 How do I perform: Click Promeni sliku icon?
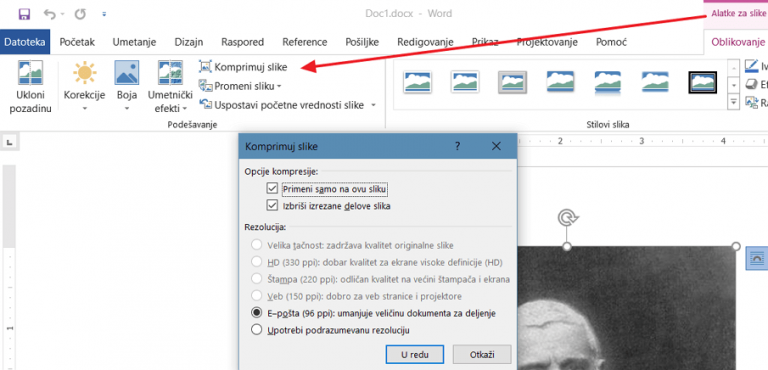pos(205,86)
